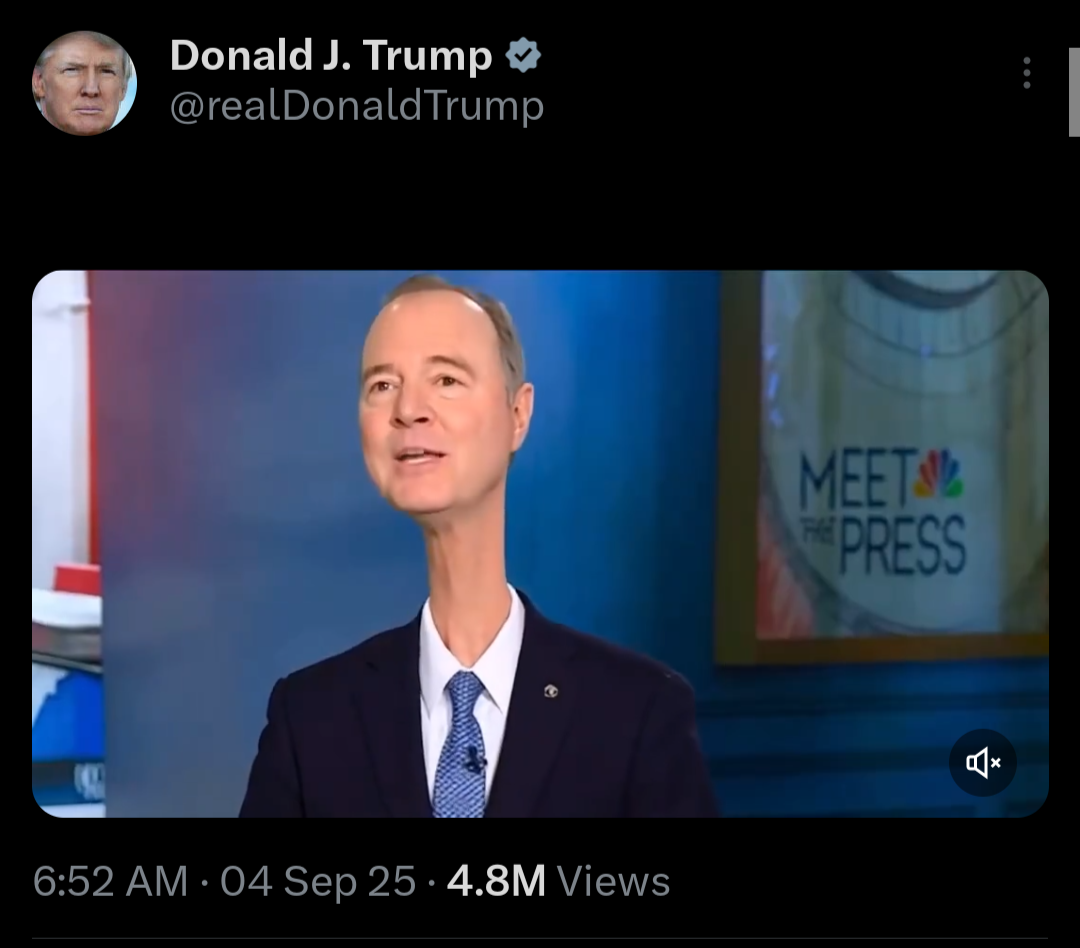Open the Donald J. Trump display name
This screenshot has height=948, width=1080.
tap(331, 55)
